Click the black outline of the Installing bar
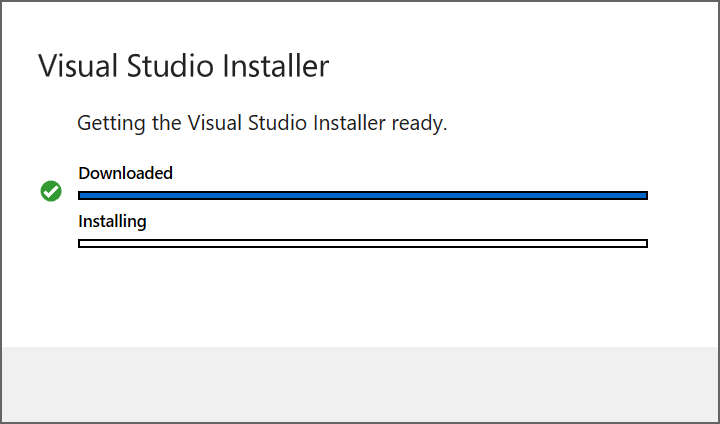 tap(363, 240)
